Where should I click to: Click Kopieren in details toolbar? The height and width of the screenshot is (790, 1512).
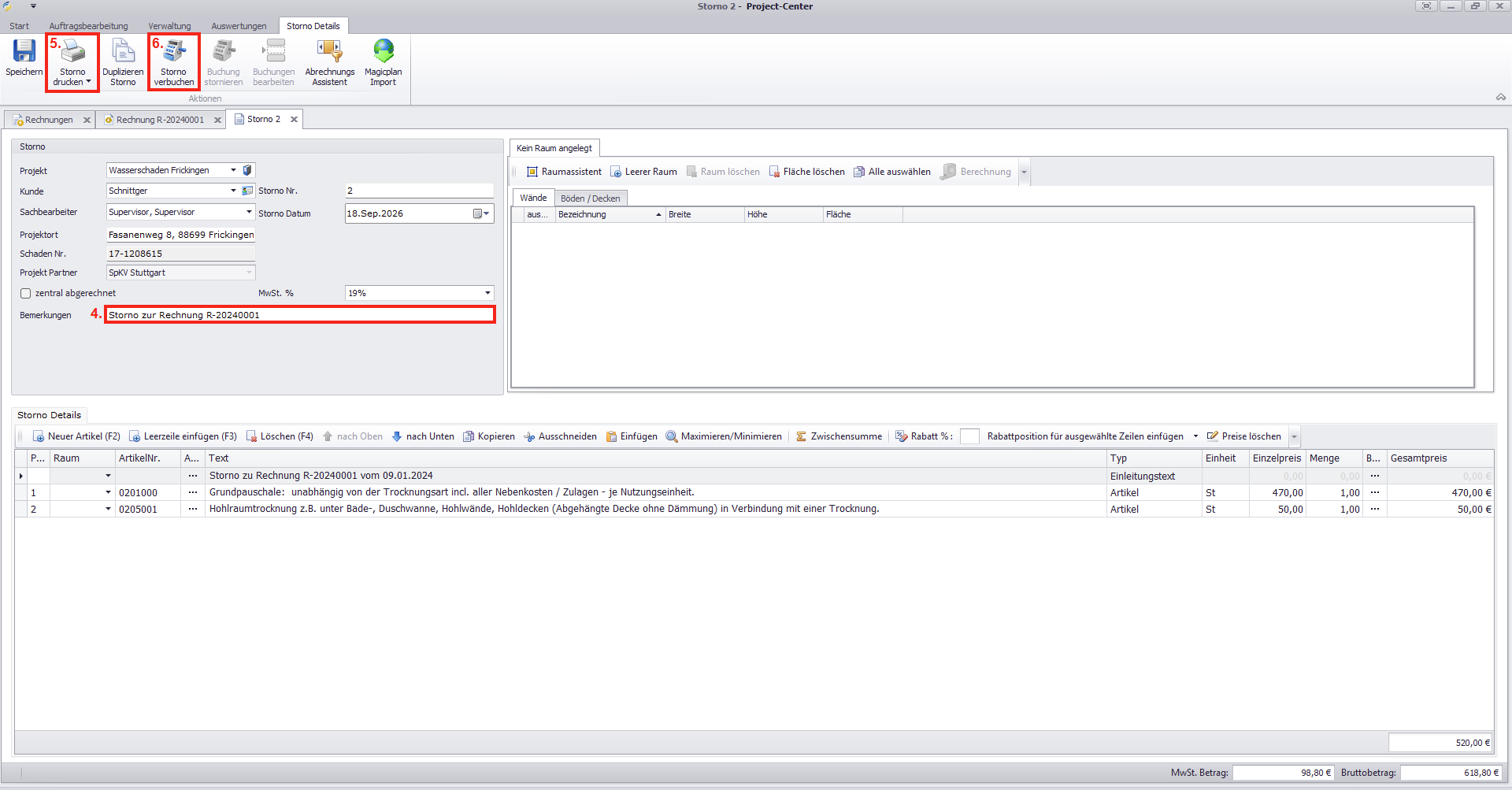point(489,436)
